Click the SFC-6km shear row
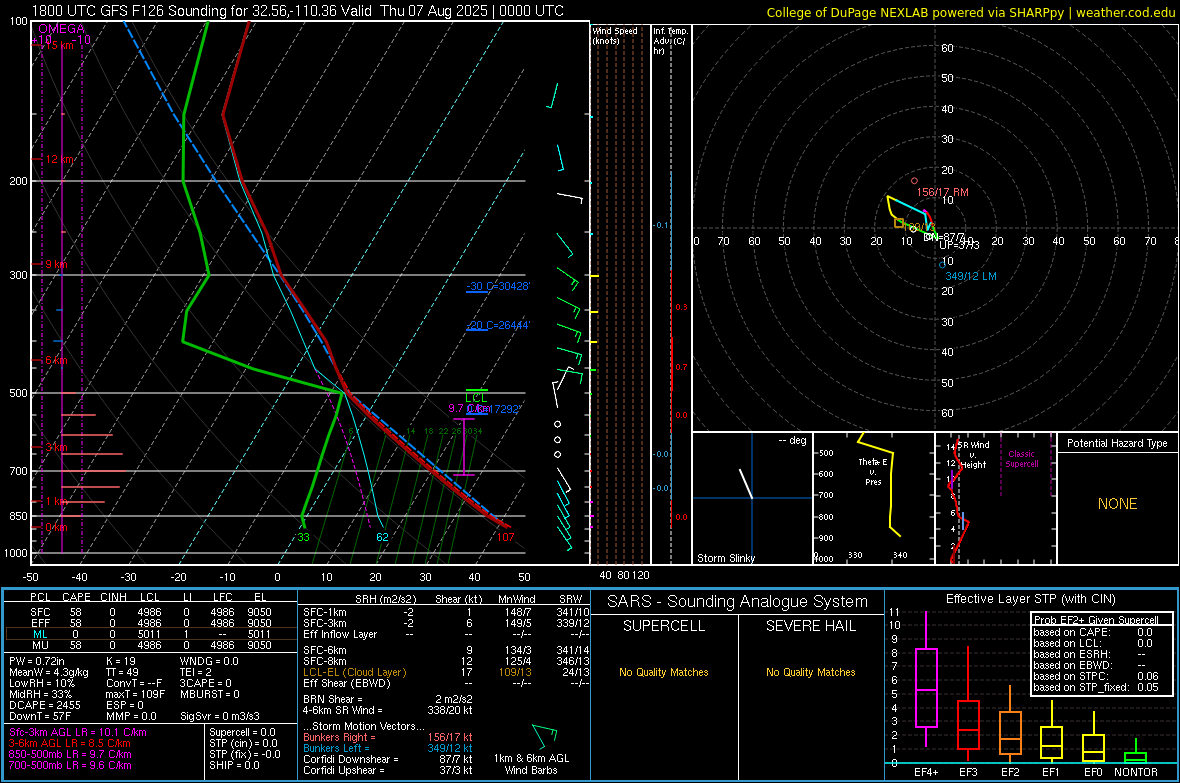Viewport: 1180px width, 783px height. [x=446, y=650]
